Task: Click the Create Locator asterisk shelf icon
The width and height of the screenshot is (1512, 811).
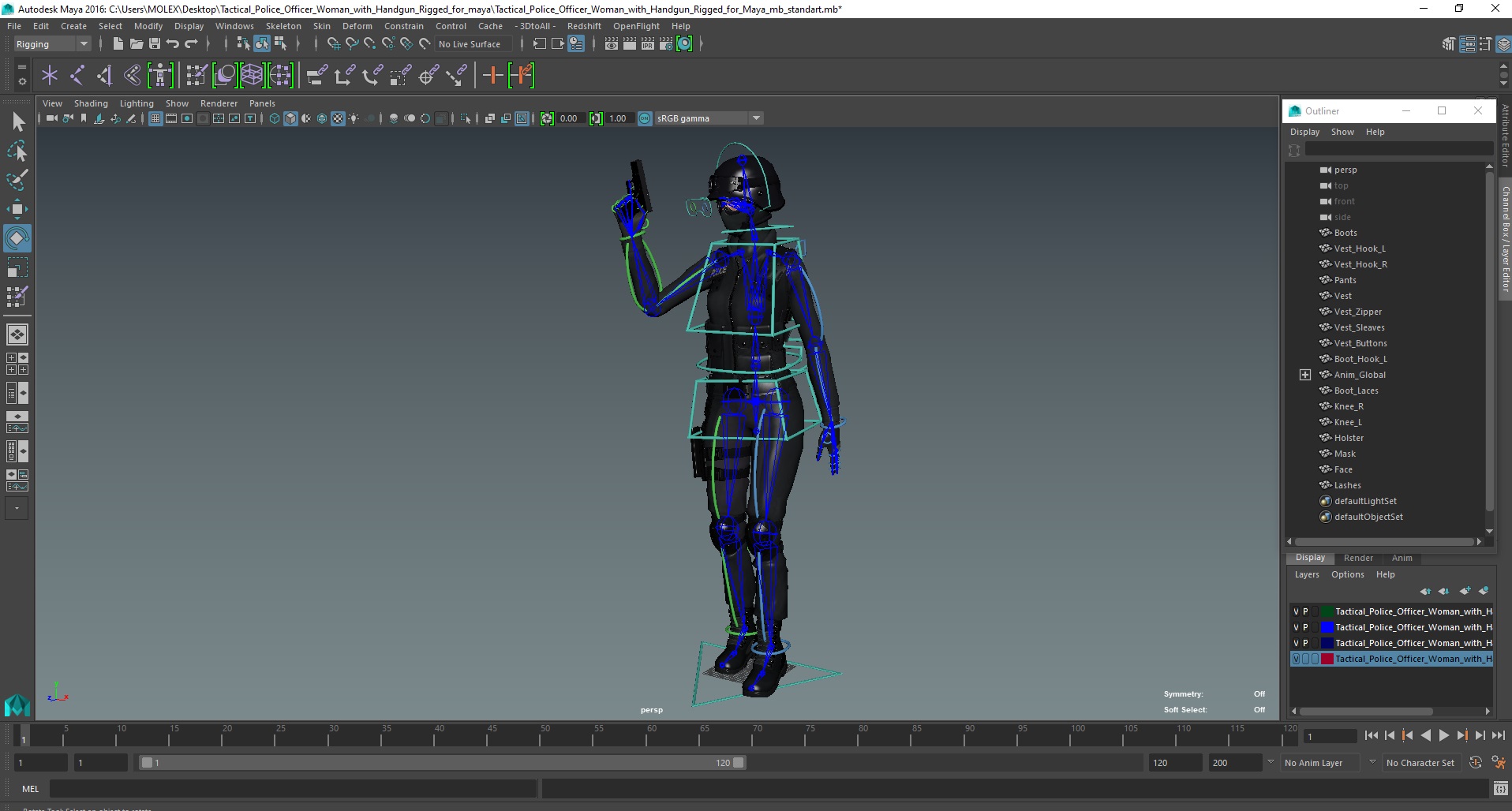Action: tap(50, 76)
